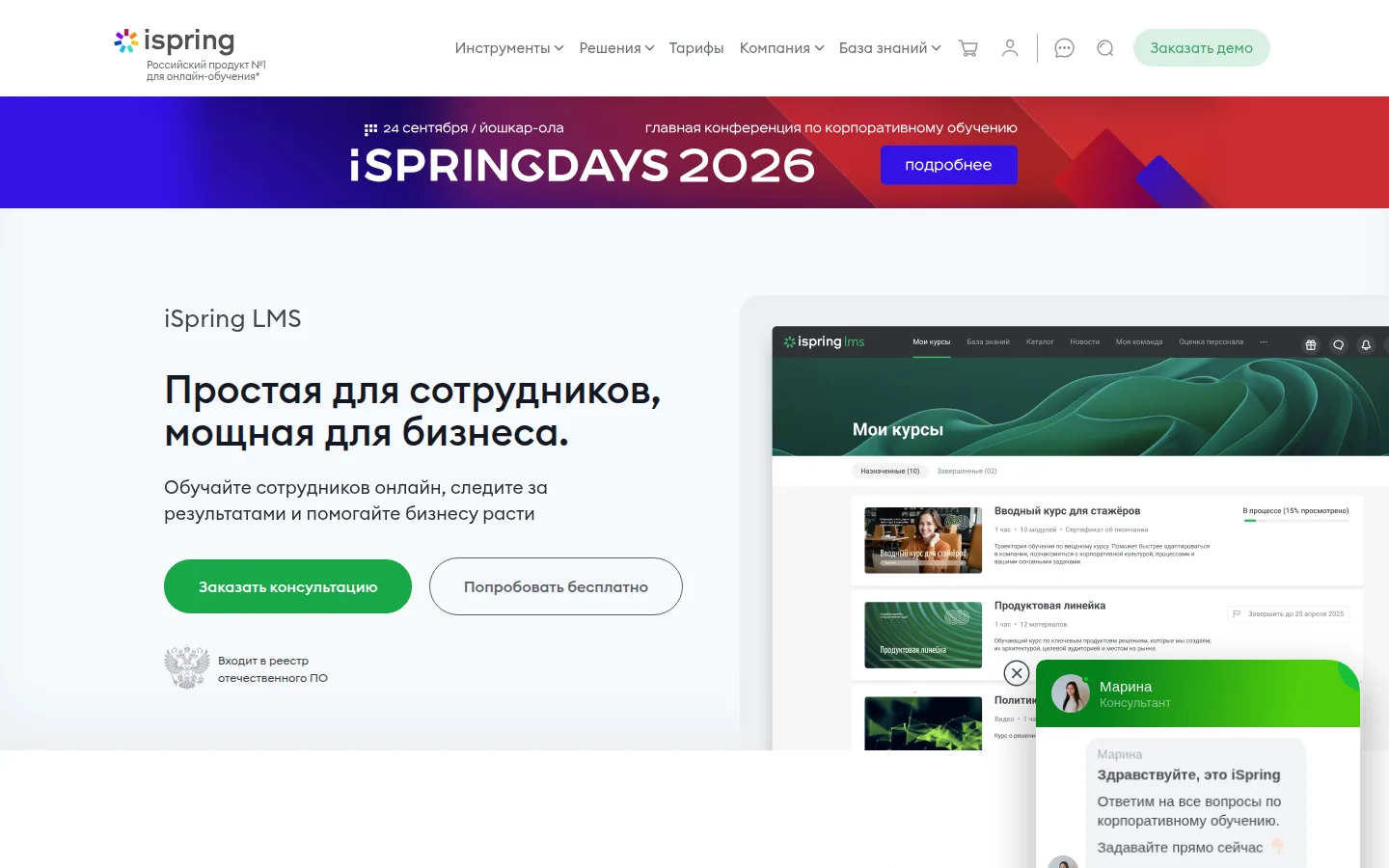Click the chat icon in LMS preview toolbar
This screenshot has width=1389, height=868.
pyautogui.click(x=1338, y=344)
